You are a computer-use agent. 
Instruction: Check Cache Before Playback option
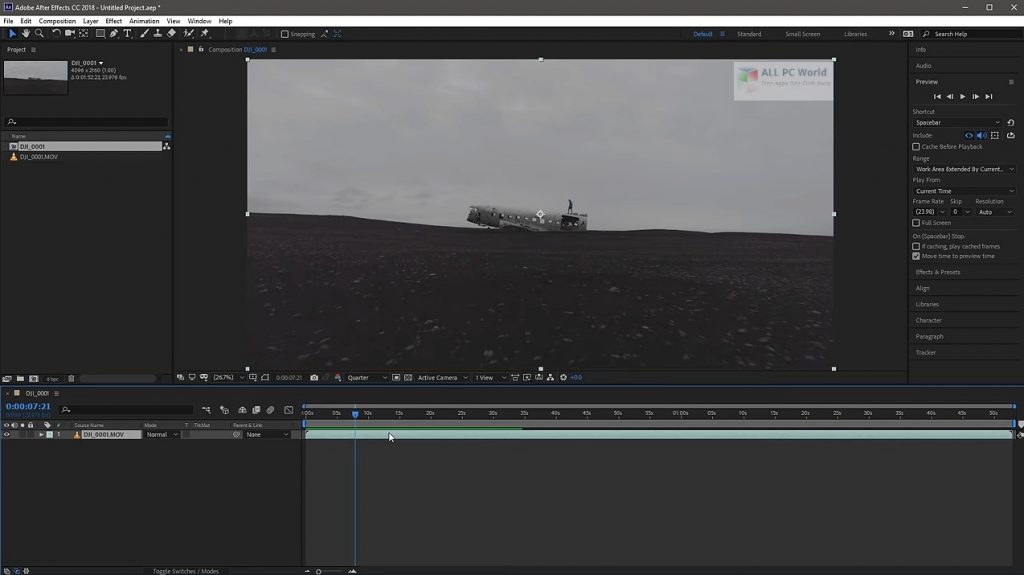point(916,147)
